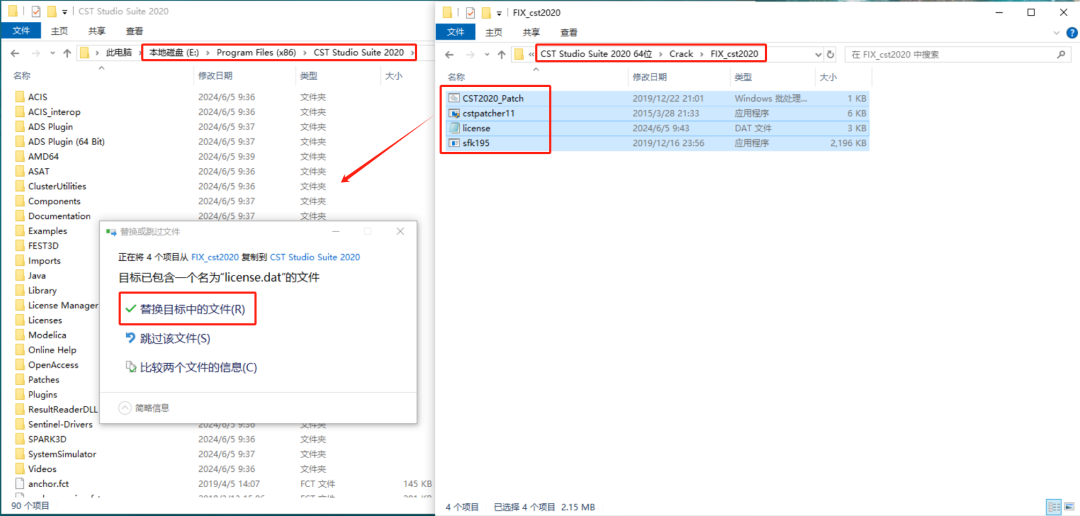Select OpenAccess folder
The width and height of the screenshot is (1080, 516).
(x=53, y=364)
